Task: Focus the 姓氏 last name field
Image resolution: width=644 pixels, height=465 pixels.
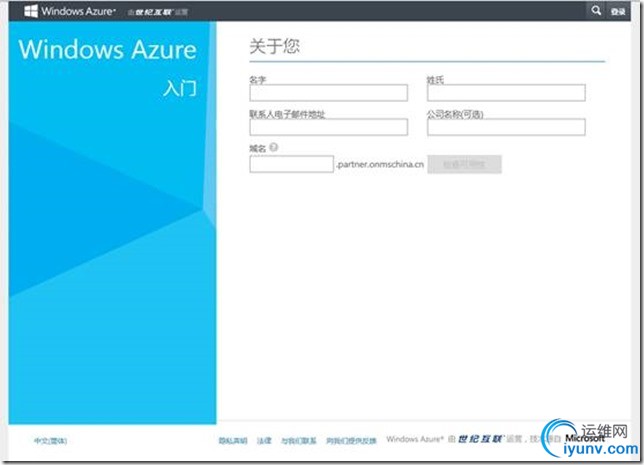Action: [x=506, y=93]
